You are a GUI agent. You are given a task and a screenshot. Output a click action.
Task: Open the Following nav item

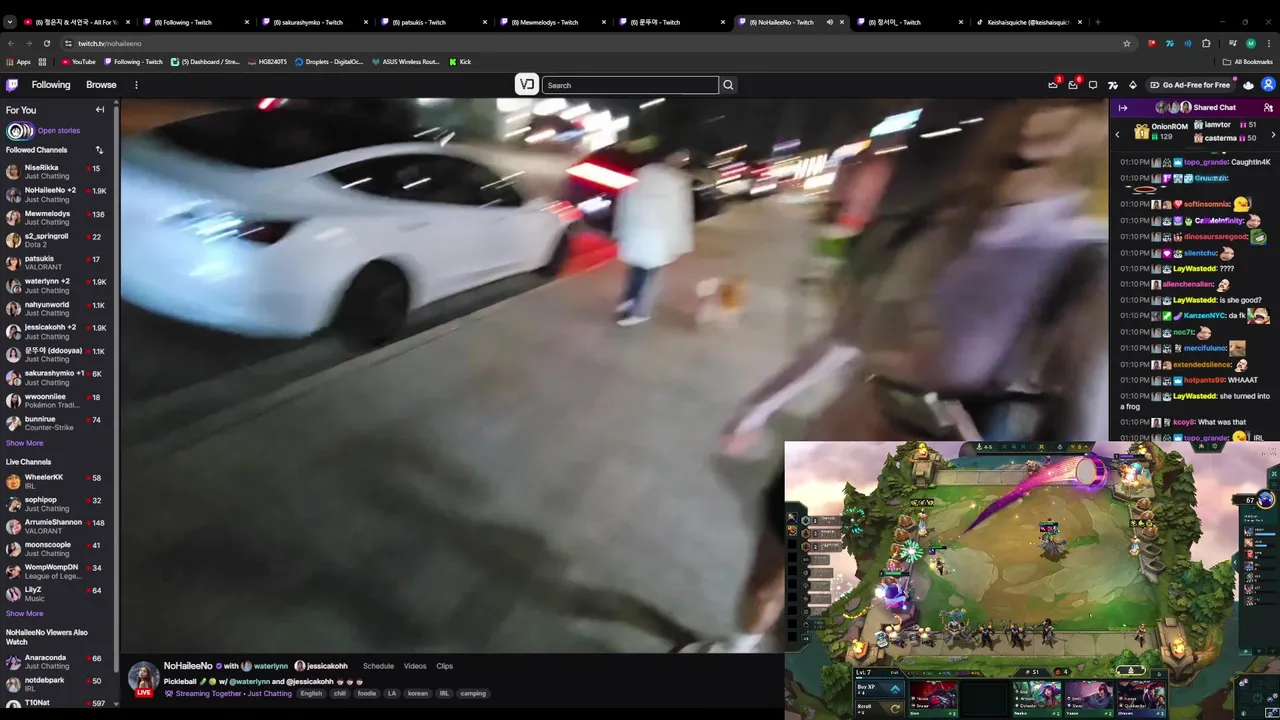coord(51,85)
